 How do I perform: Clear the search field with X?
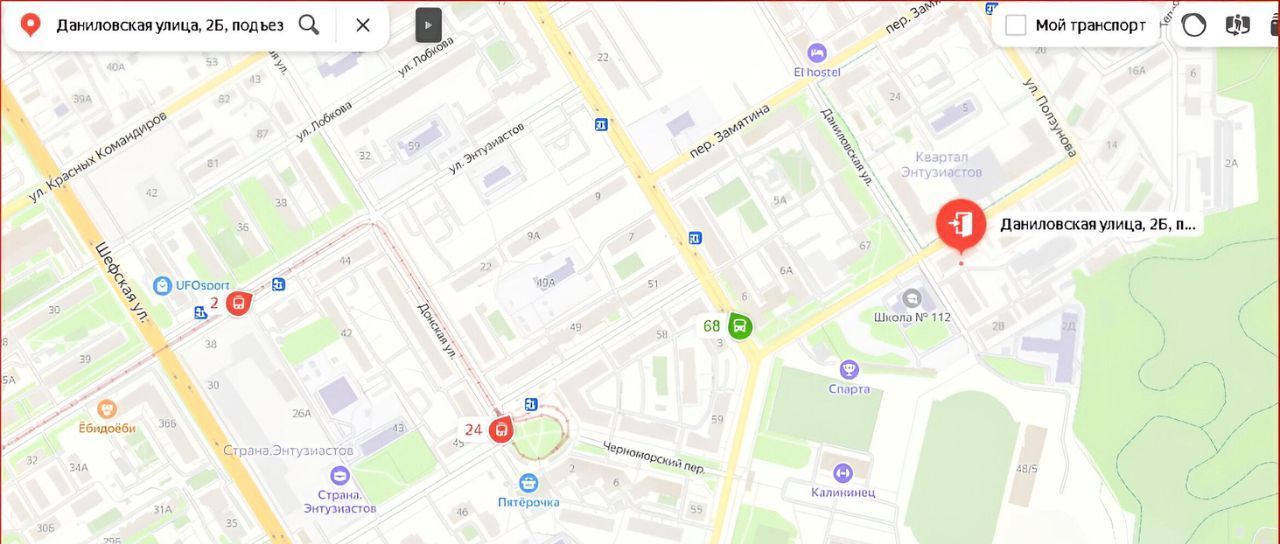[x=363, y=25]
